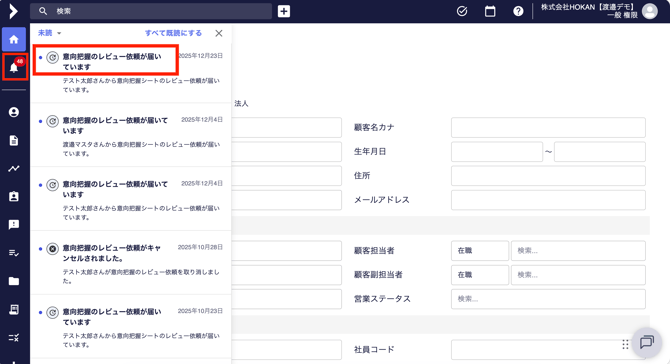Open the 未読 filter dropdown
Viewport: 670px width, 364px height.
(50, 33)
